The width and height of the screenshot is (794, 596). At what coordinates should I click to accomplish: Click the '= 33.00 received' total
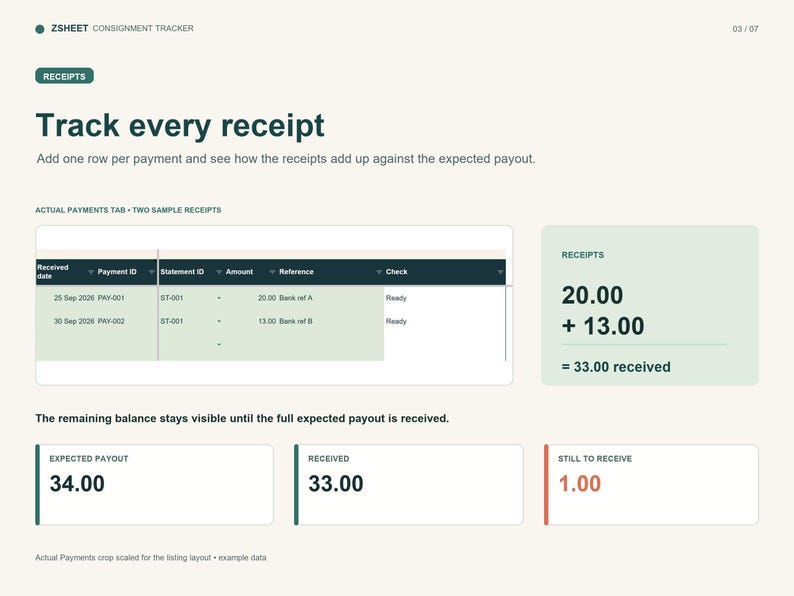click(616, 367)
